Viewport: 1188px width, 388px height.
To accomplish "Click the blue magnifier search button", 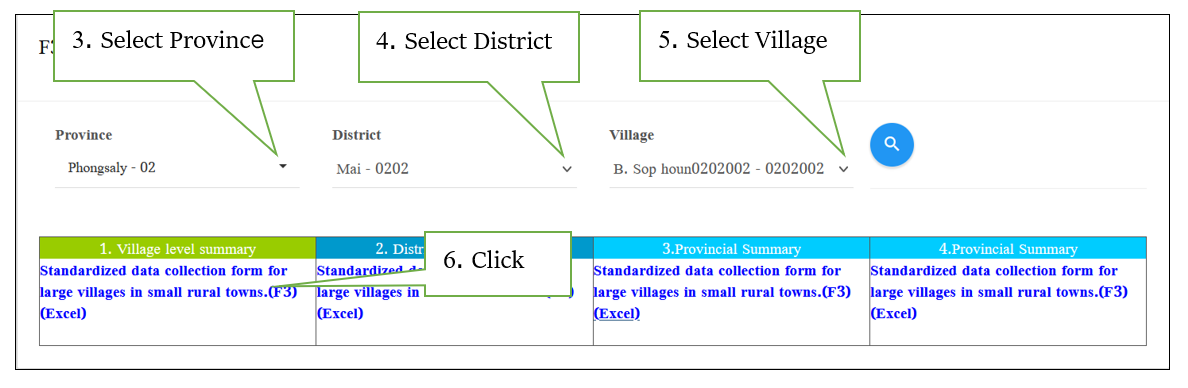I will [x=892, y=144].
